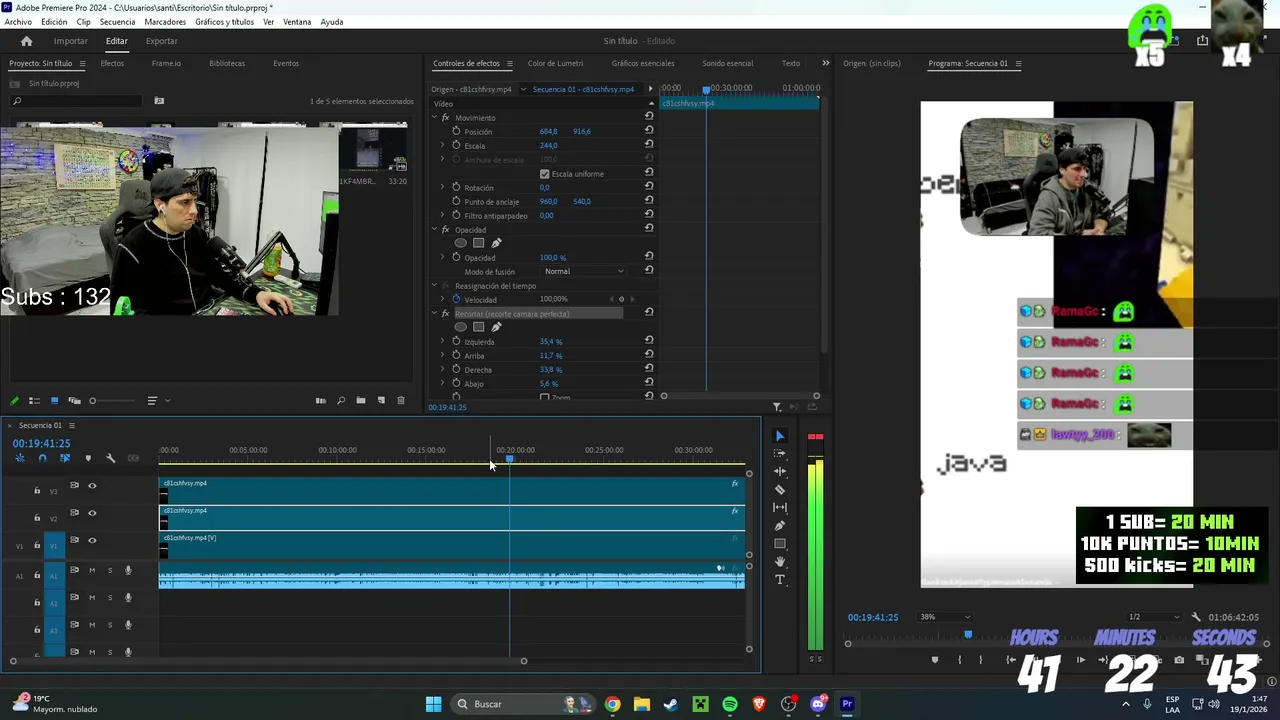Open the Modo de fusión dropdown
Image resolution: width=1280 pixels, height=720 pixels.
(584, 271)
